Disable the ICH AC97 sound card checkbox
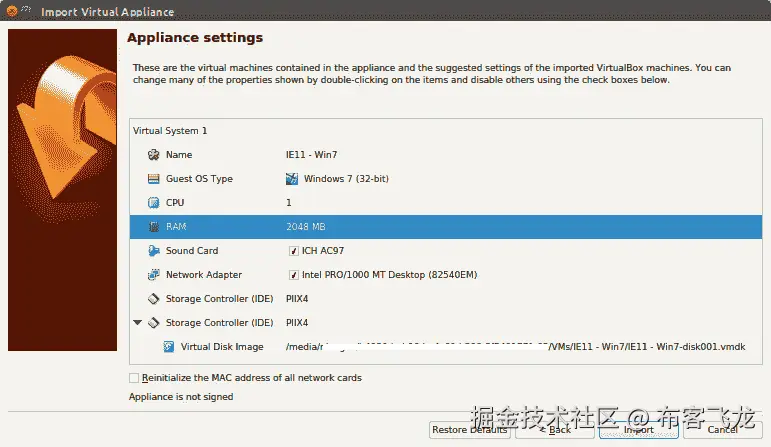This screenshot has height=447, width=771. (293, 251)
